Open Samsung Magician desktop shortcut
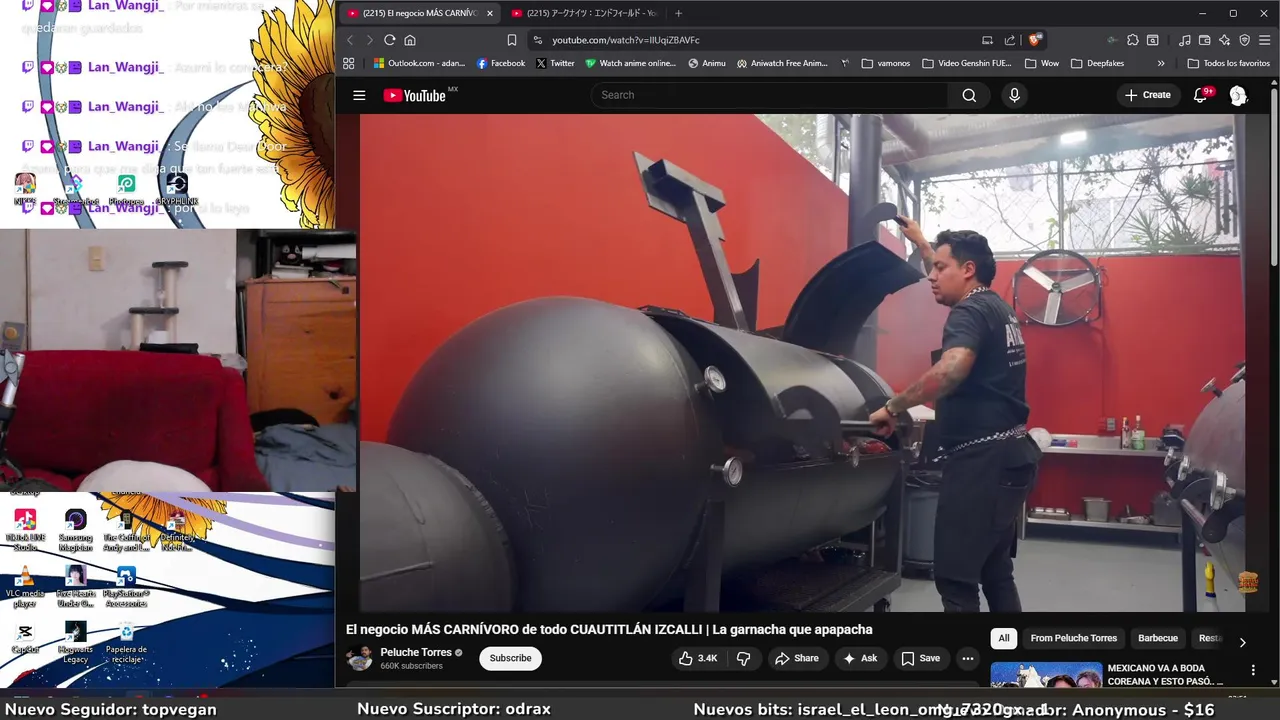This screenshot has height=720, width=1280. 76,530
